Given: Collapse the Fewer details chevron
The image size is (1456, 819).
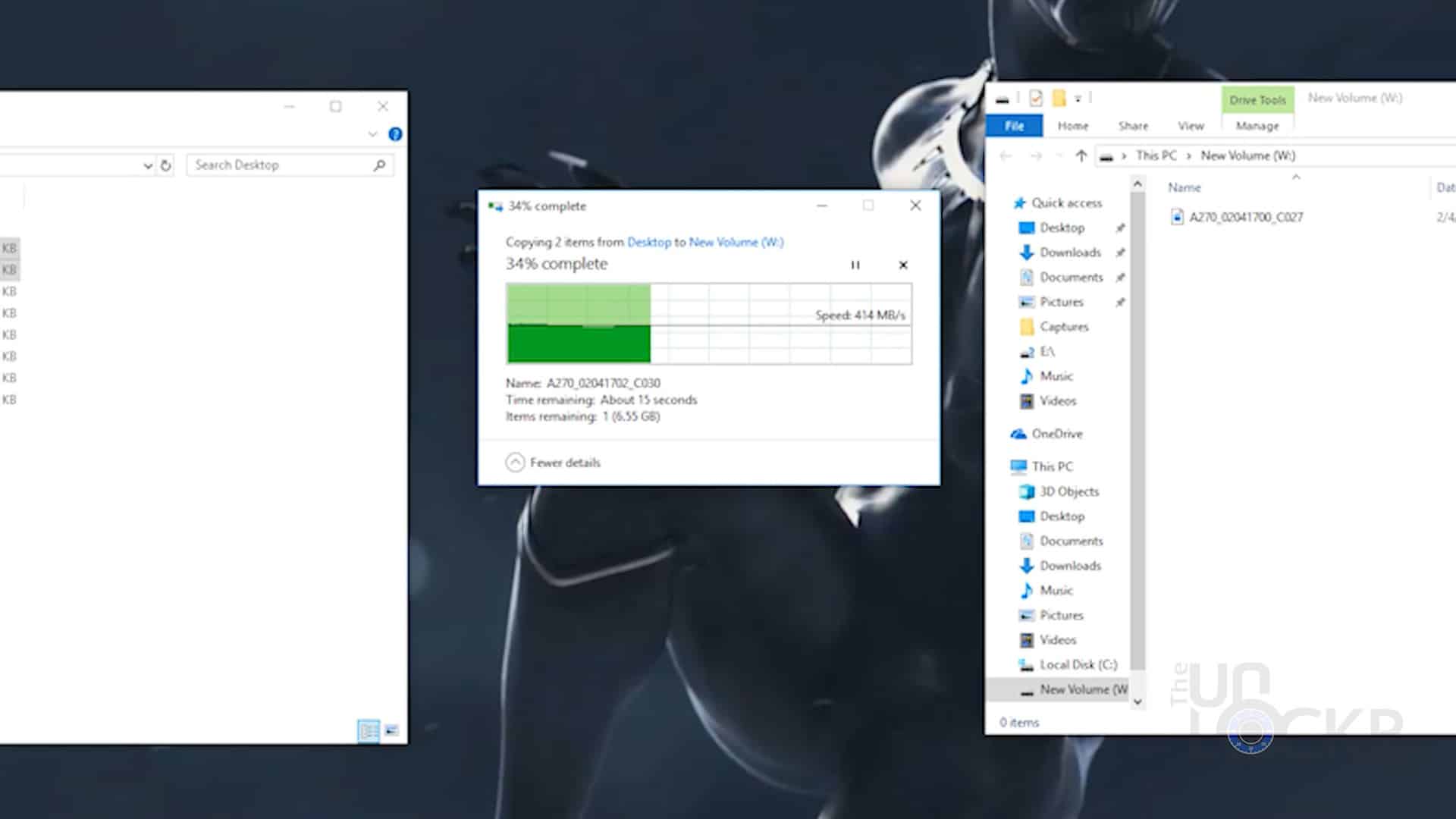Looking at the screenshot, I should coord(515,463).
